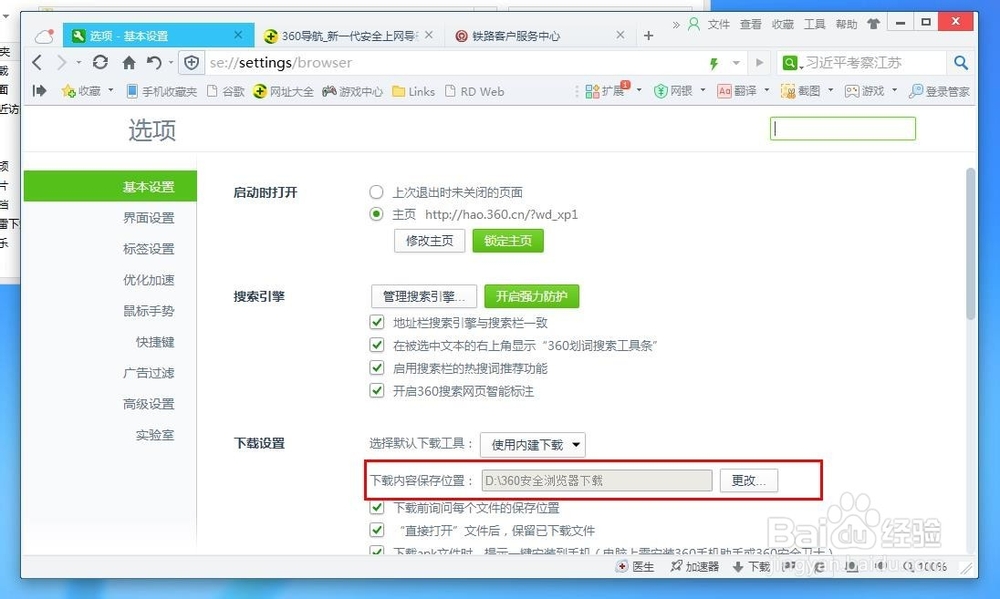This screenshot has height=599, width=1000.
Task: Expand 游戏 dropdown arrow
Action: [x=894, y=91]
